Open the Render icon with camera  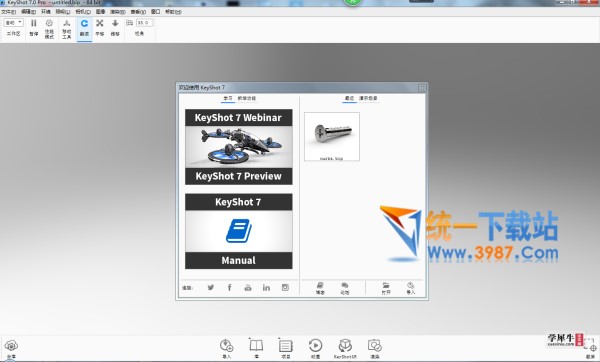(374, 348)
